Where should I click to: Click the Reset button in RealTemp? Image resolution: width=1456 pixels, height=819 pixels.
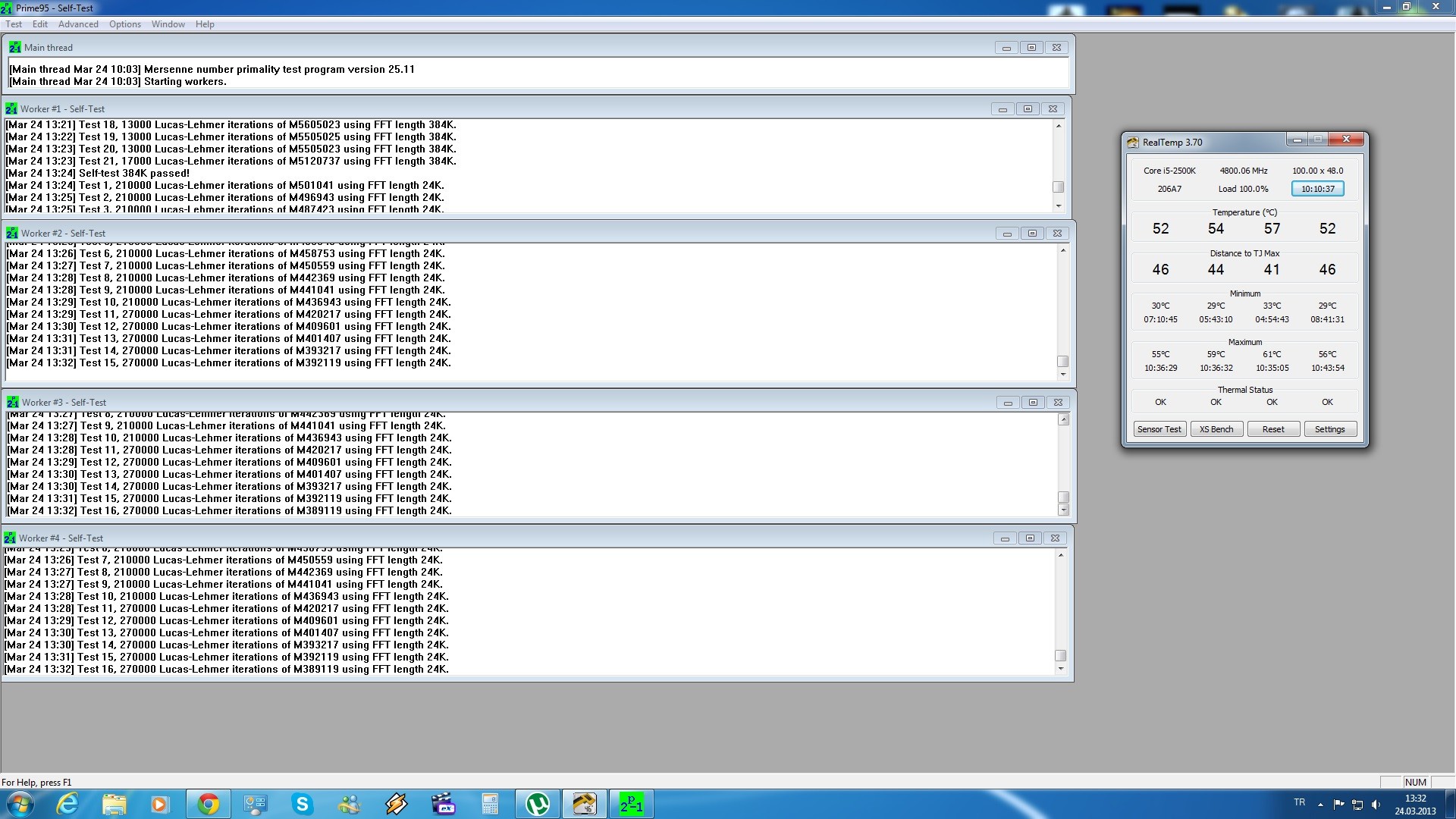(x=1273, y=429)
